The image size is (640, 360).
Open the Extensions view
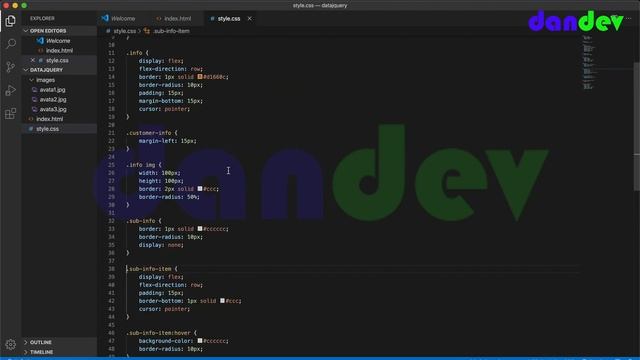[x=11, y=113]
